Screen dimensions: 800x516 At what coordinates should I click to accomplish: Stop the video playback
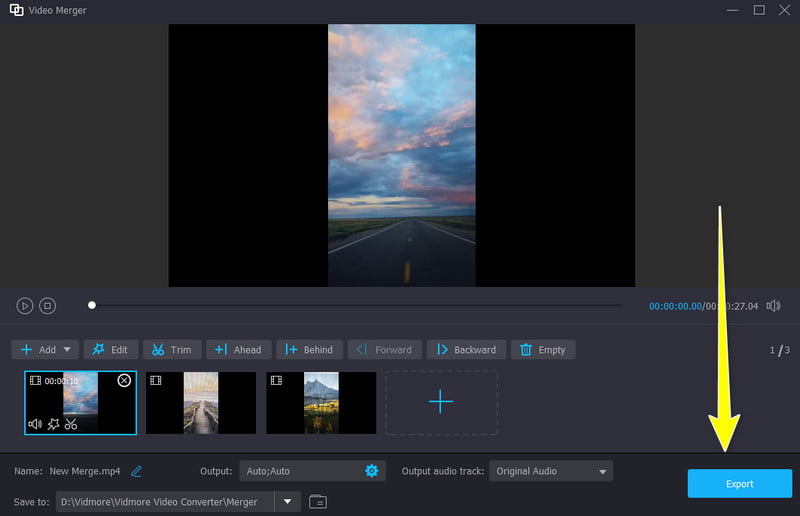[x=47, y=306]
